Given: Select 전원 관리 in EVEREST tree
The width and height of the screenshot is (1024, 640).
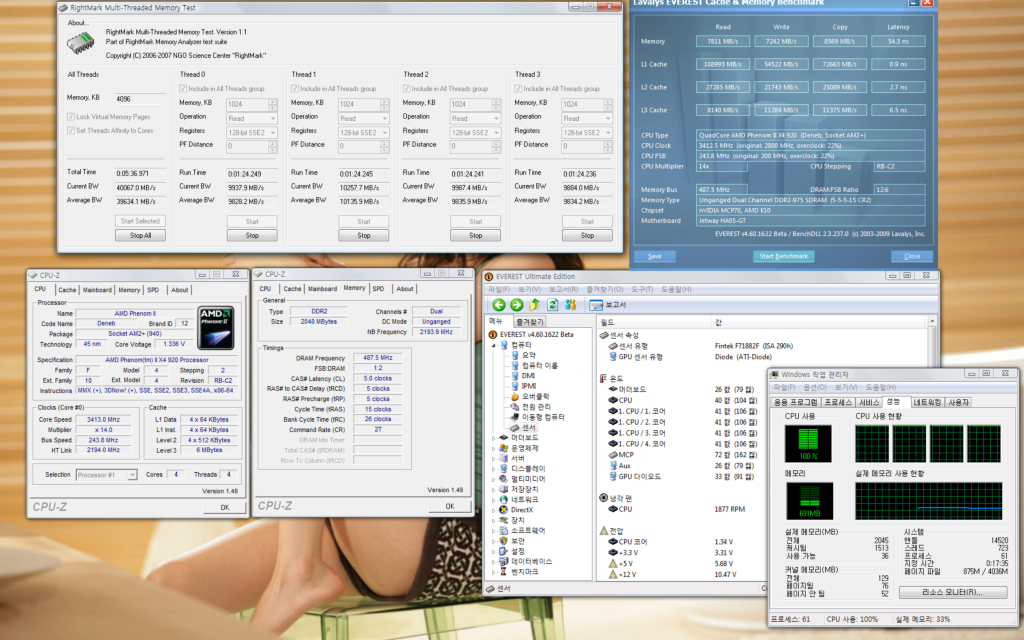Looking at the screenshot, I should (x=536, y=407).
